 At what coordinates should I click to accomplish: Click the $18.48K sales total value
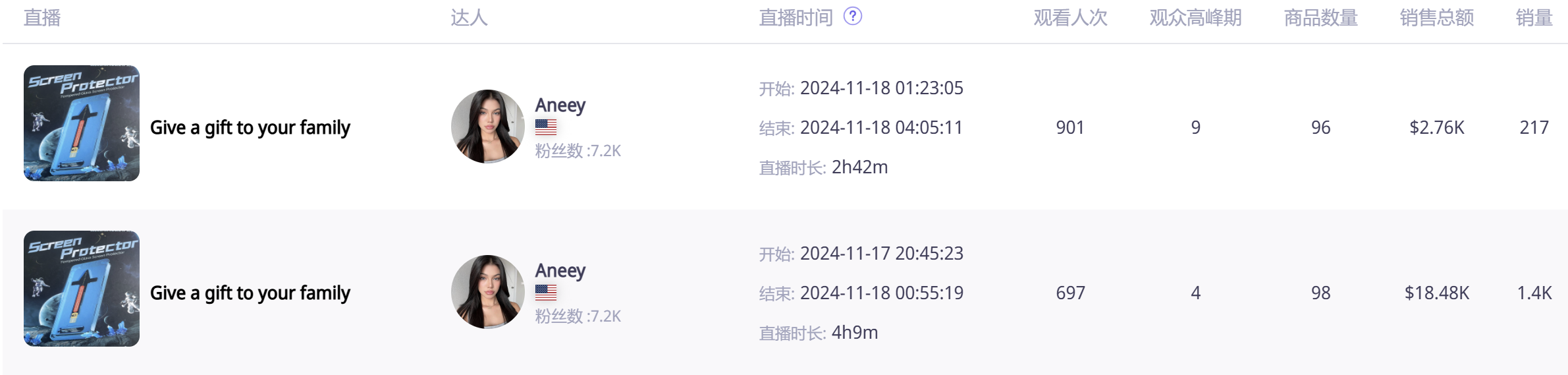point(1436,293)
